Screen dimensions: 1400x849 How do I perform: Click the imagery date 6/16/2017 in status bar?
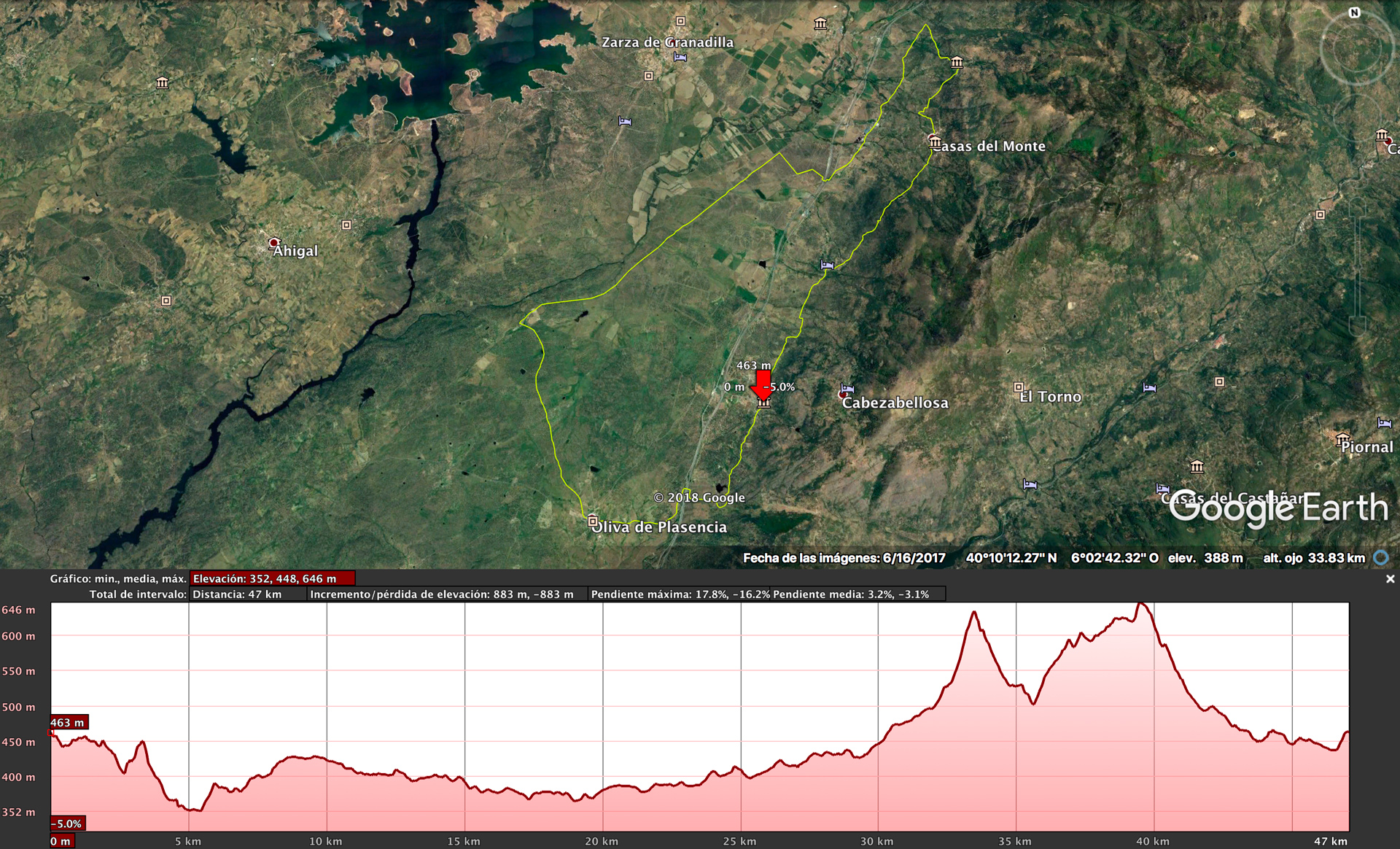pyautogui.click(x=914, y=558)
